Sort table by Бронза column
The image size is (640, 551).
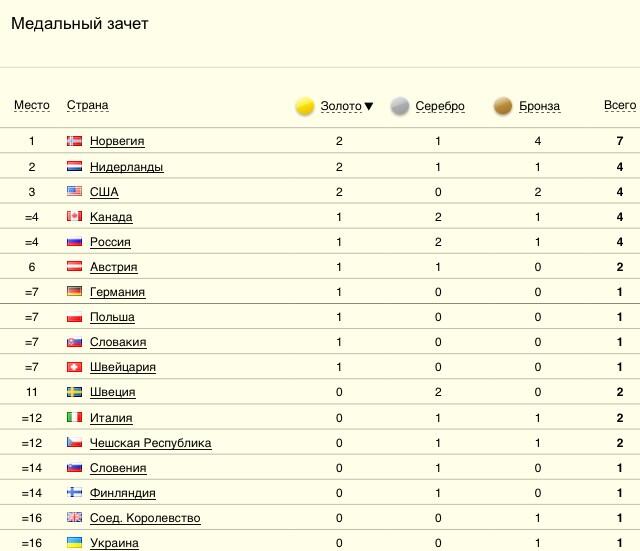pos(539,106)
